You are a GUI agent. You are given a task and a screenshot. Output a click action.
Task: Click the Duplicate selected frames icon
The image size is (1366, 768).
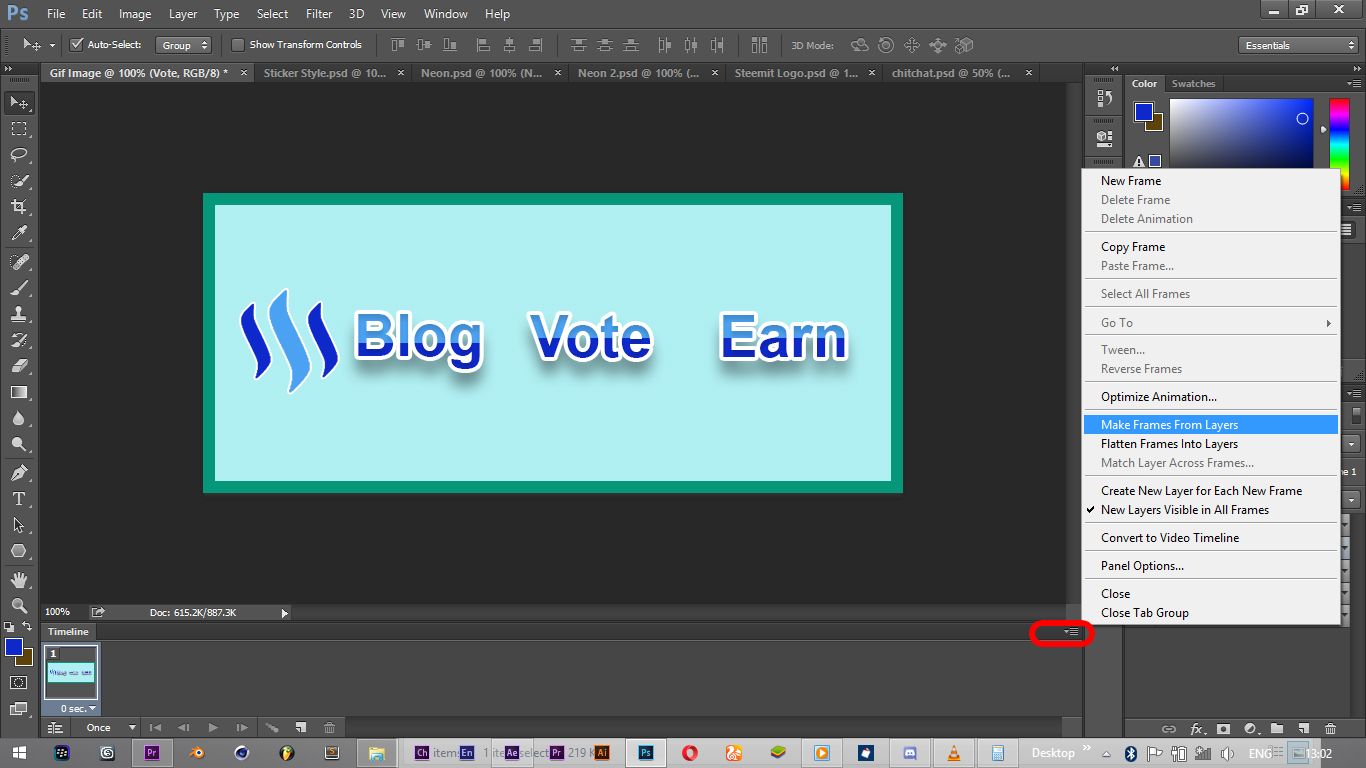point(300,727)
